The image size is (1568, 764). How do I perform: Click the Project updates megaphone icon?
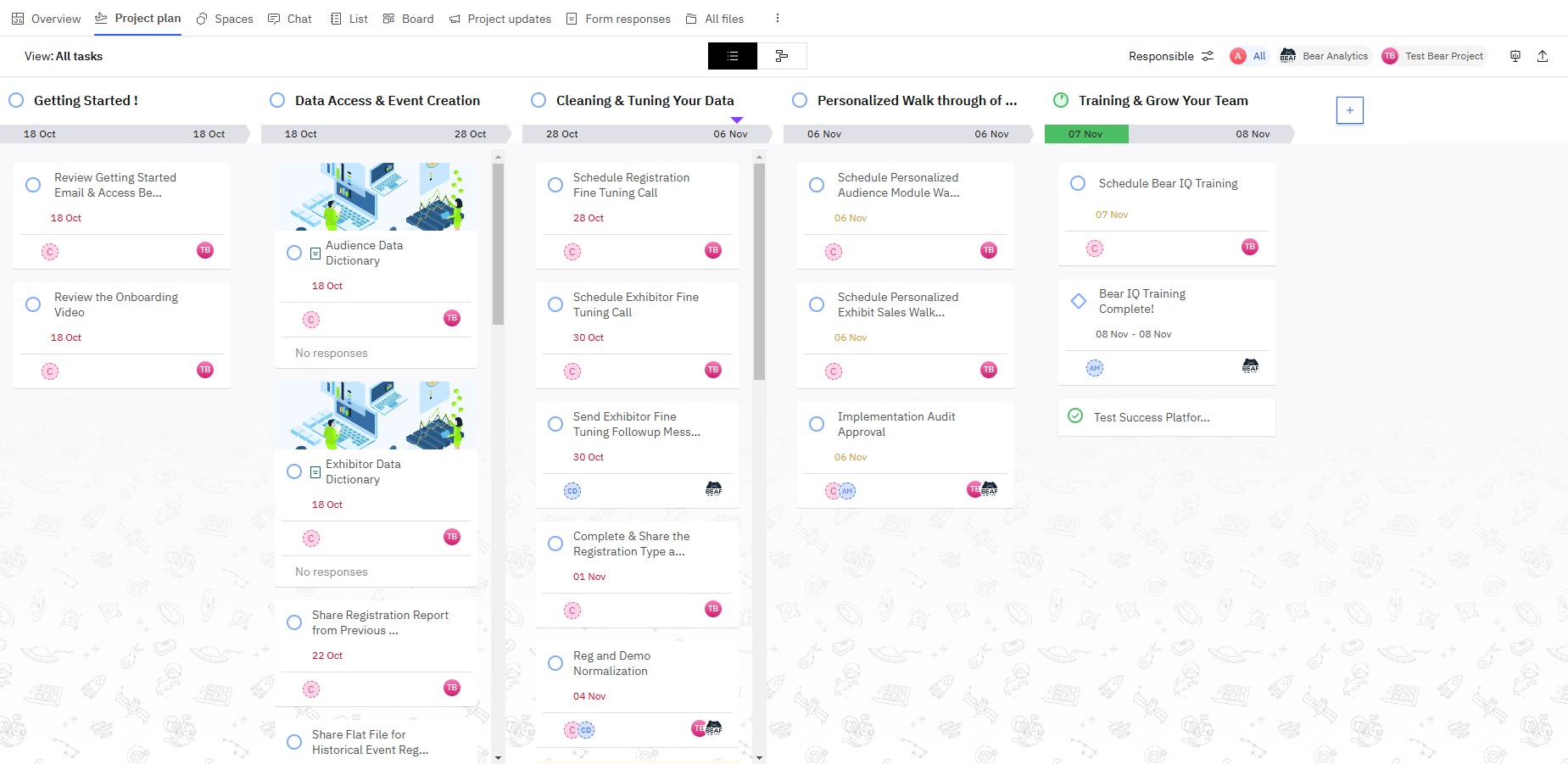[x=454, y=18]
